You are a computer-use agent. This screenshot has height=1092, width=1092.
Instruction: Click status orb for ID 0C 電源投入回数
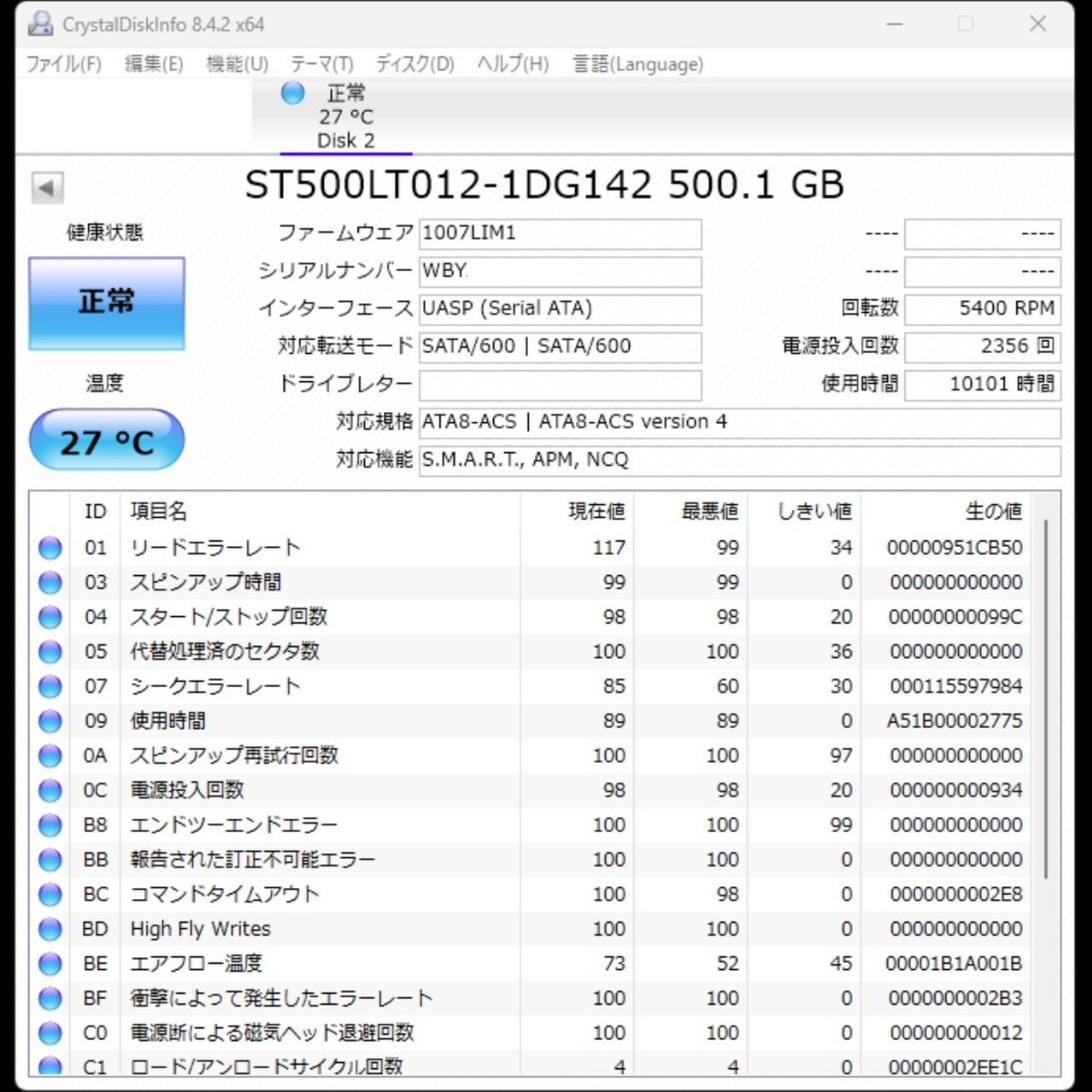pyautogui.click(x=50, y=791)
